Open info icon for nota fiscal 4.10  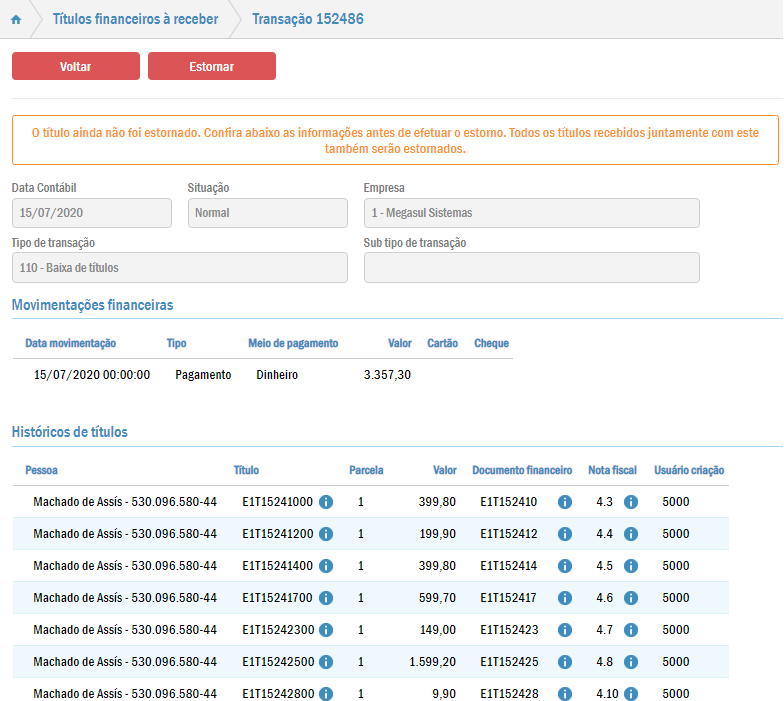click(631, 694)
